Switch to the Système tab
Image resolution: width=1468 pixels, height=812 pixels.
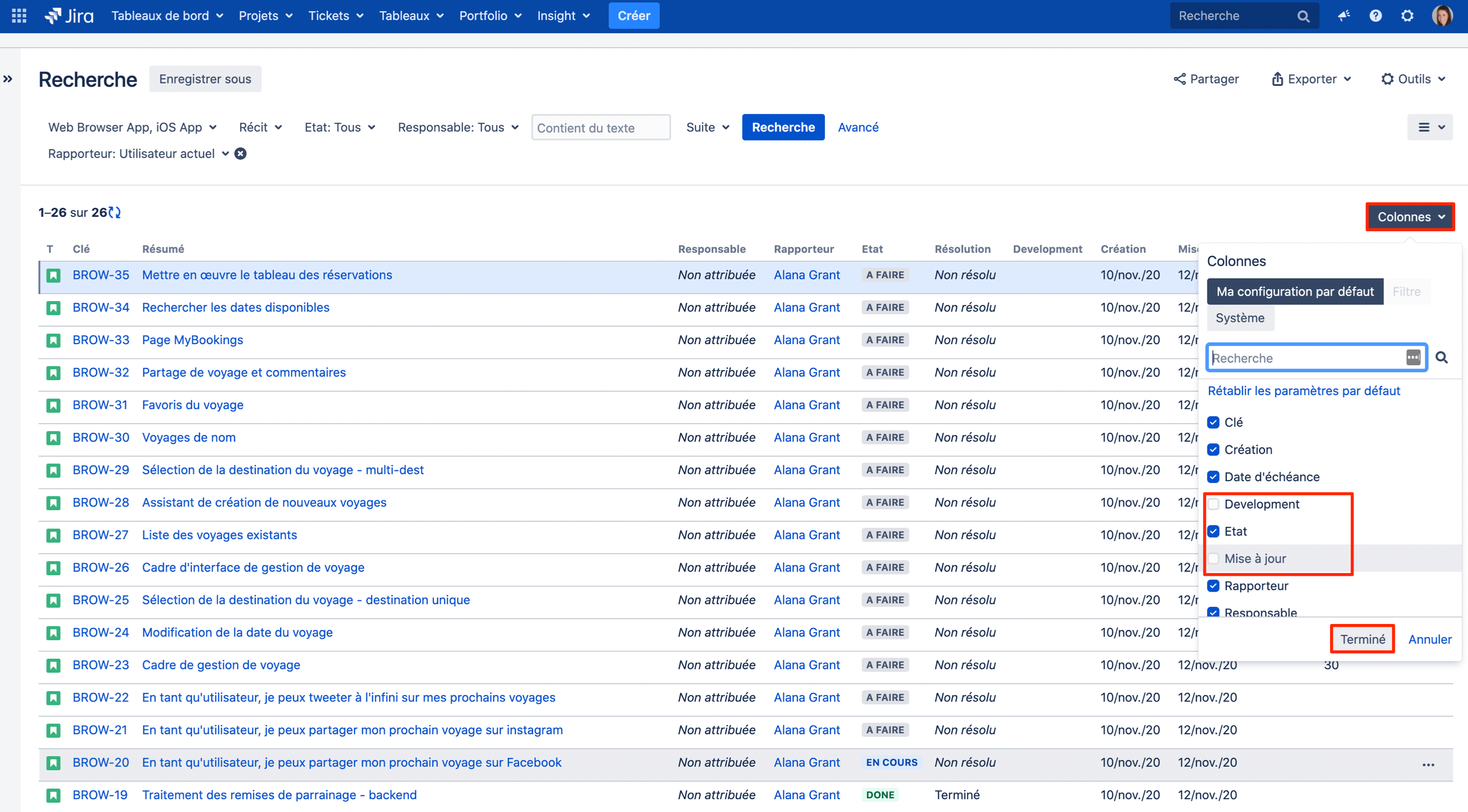pyautogui.click(x=1240, y=318)
